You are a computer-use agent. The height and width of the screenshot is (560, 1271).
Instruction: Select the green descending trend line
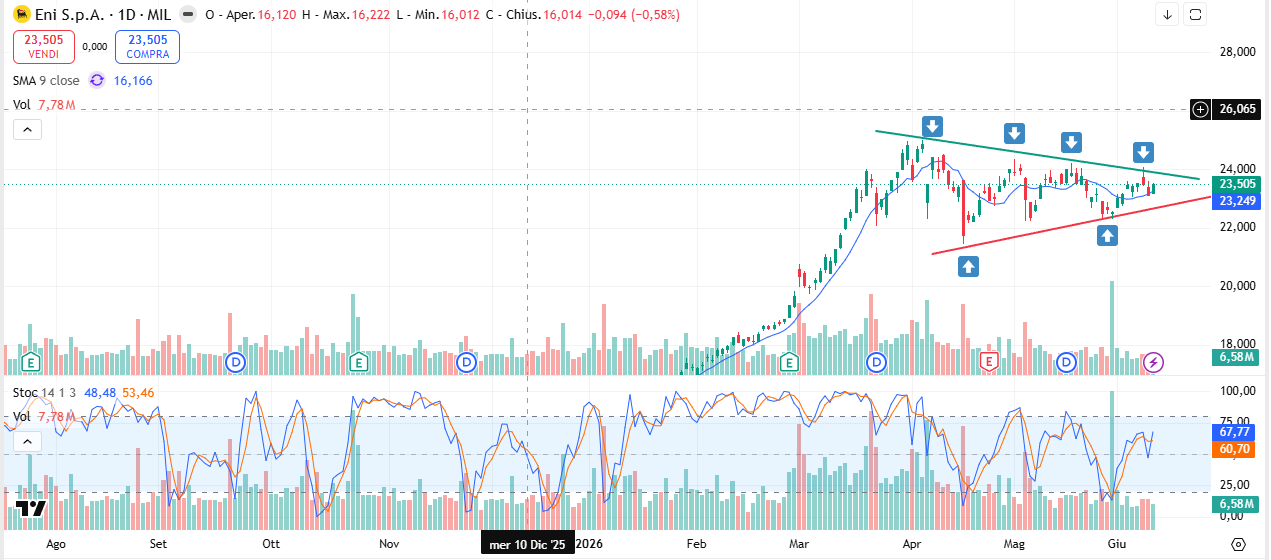point(1036,155)
